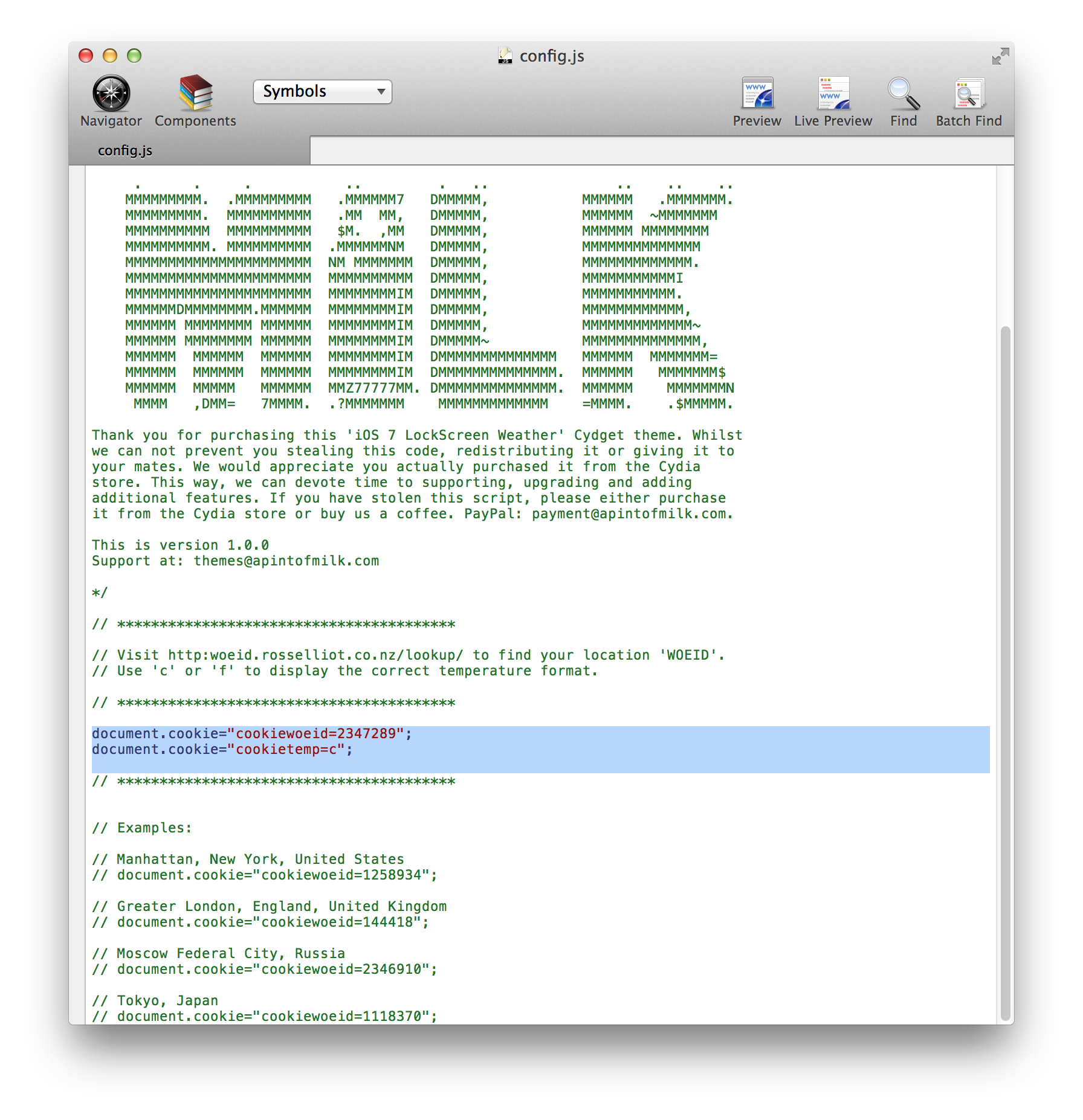Click the Moscow Federal City comment line
The width and height of the screenshot is (1083, 1120).
click(218, 953)
